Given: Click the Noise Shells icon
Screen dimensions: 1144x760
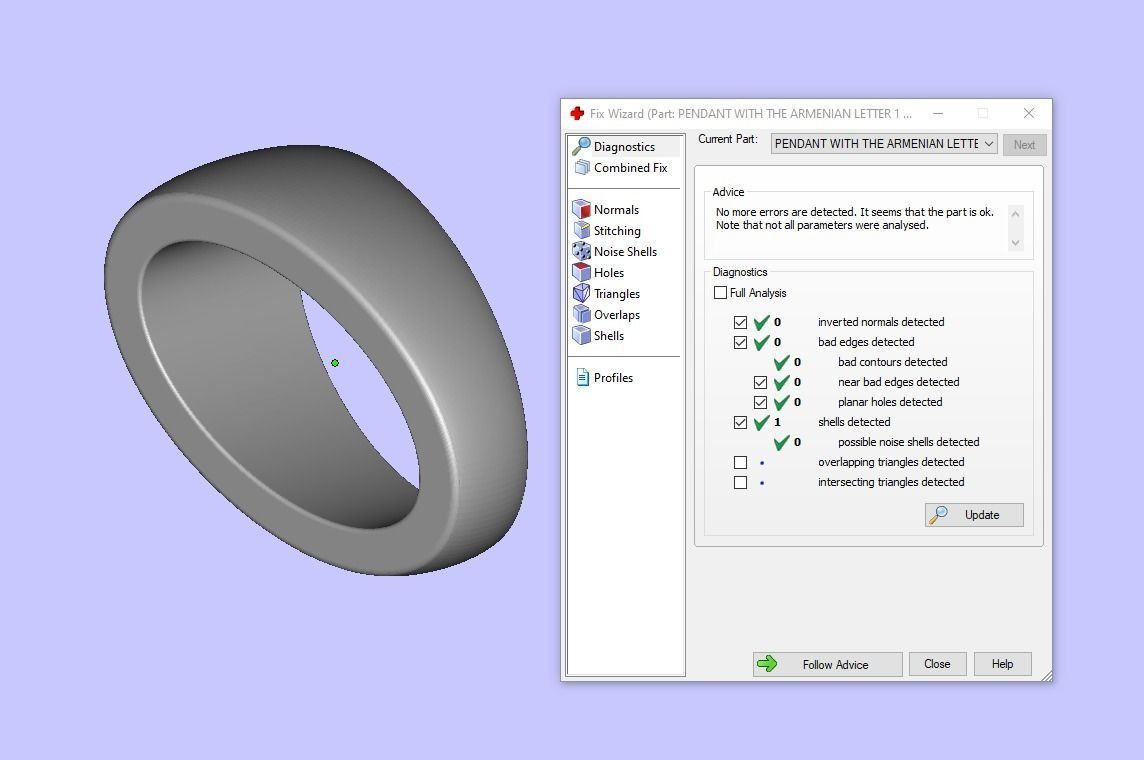Looking at the screenshot, I should pyautogui.click(x=581, y=252).
